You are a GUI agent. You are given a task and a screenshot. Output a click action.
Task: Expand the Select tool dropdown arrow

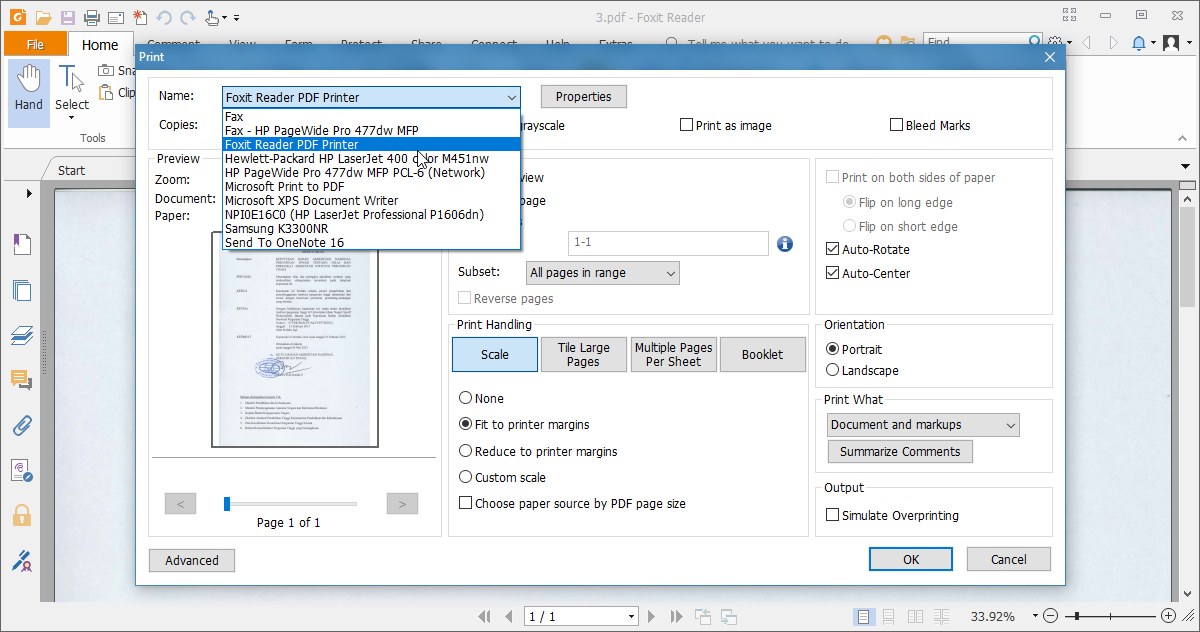(72, 120)
